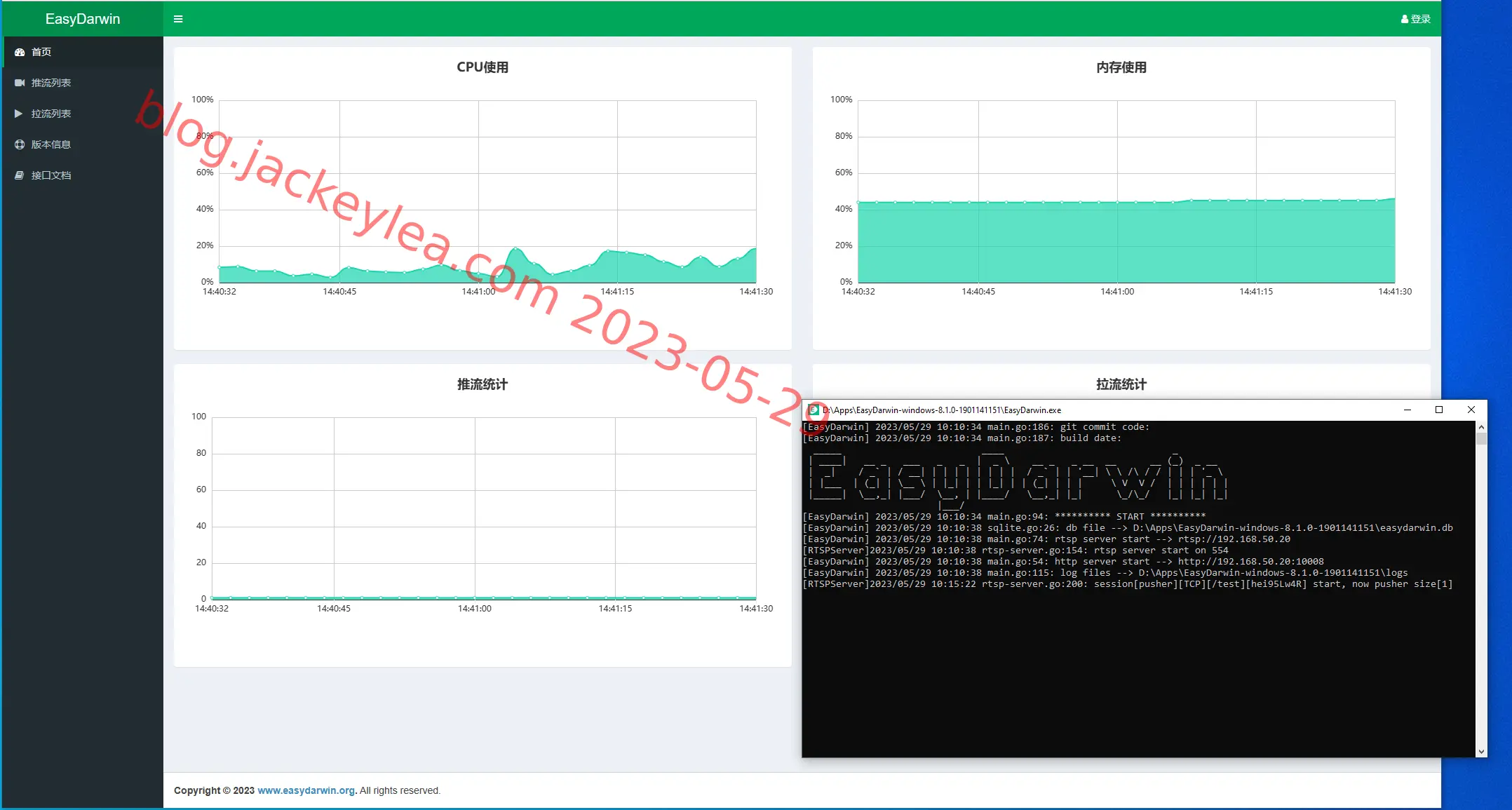
Task: Open the 版本信息 version info page
Action: pos(83,144)
